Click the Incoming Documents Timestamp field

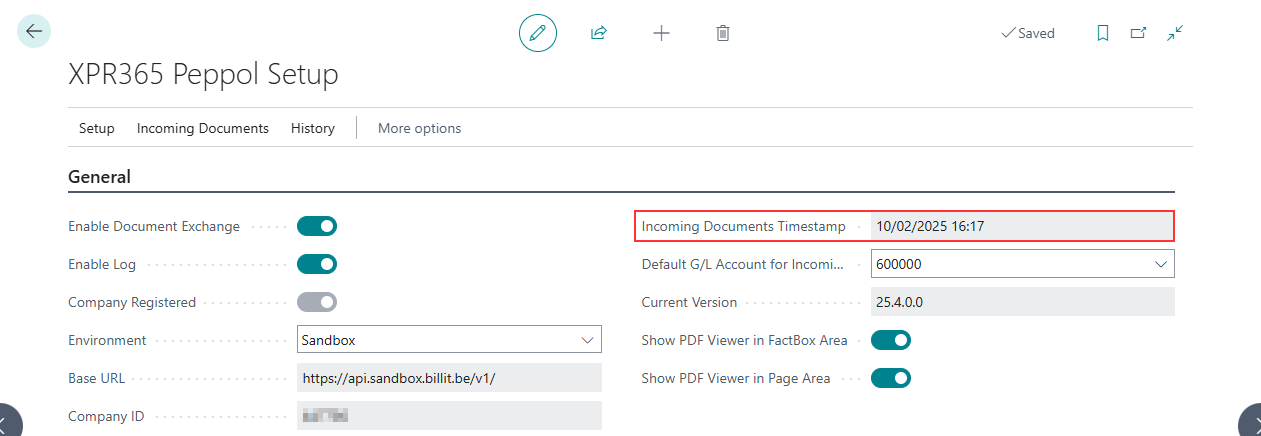tap(1022, 226)
